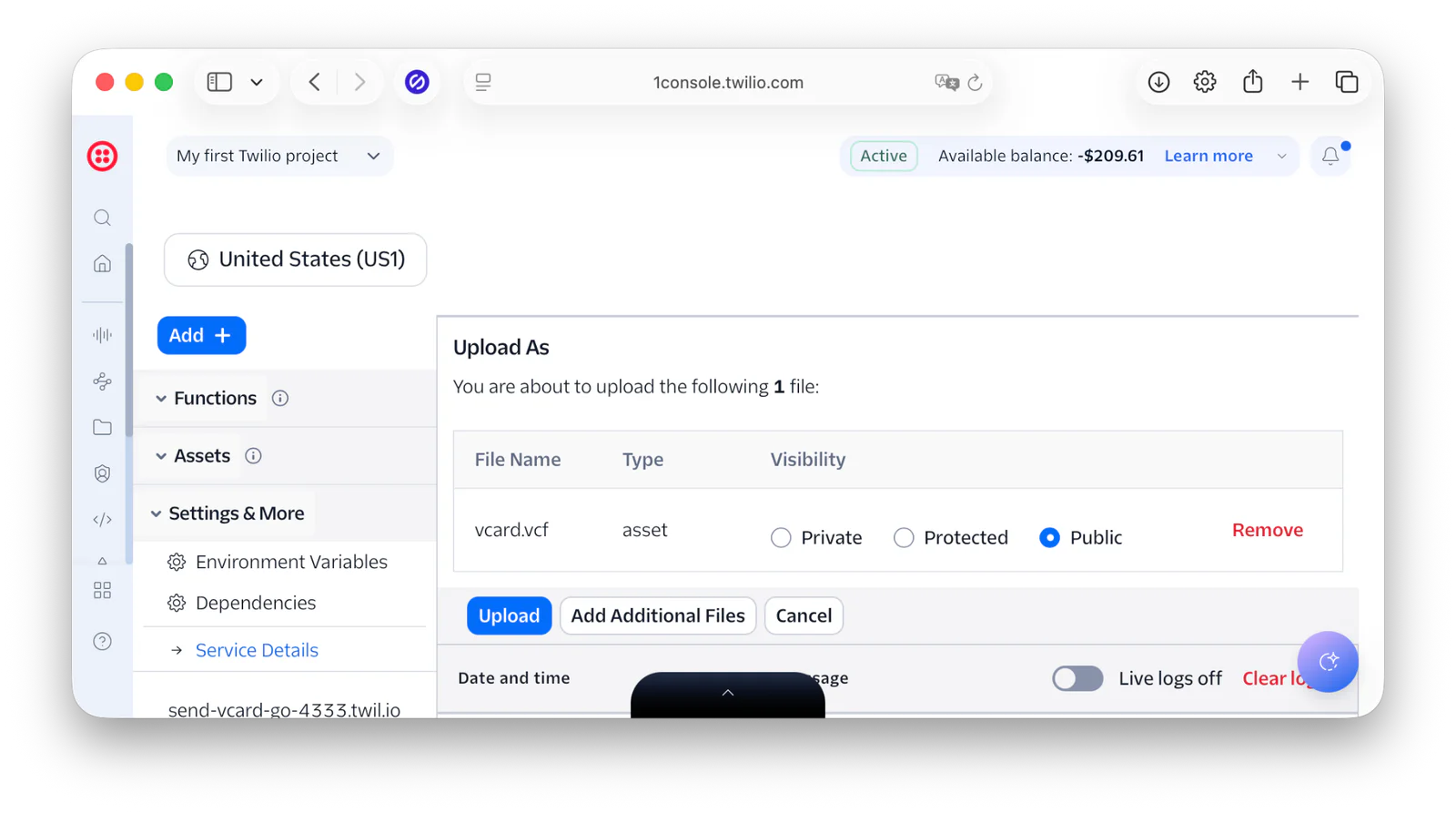The height and width of the screenshot is (813, 1456).
Task: Select Public visibility for vcard.vcf
Action: (x=1049, y=537)
